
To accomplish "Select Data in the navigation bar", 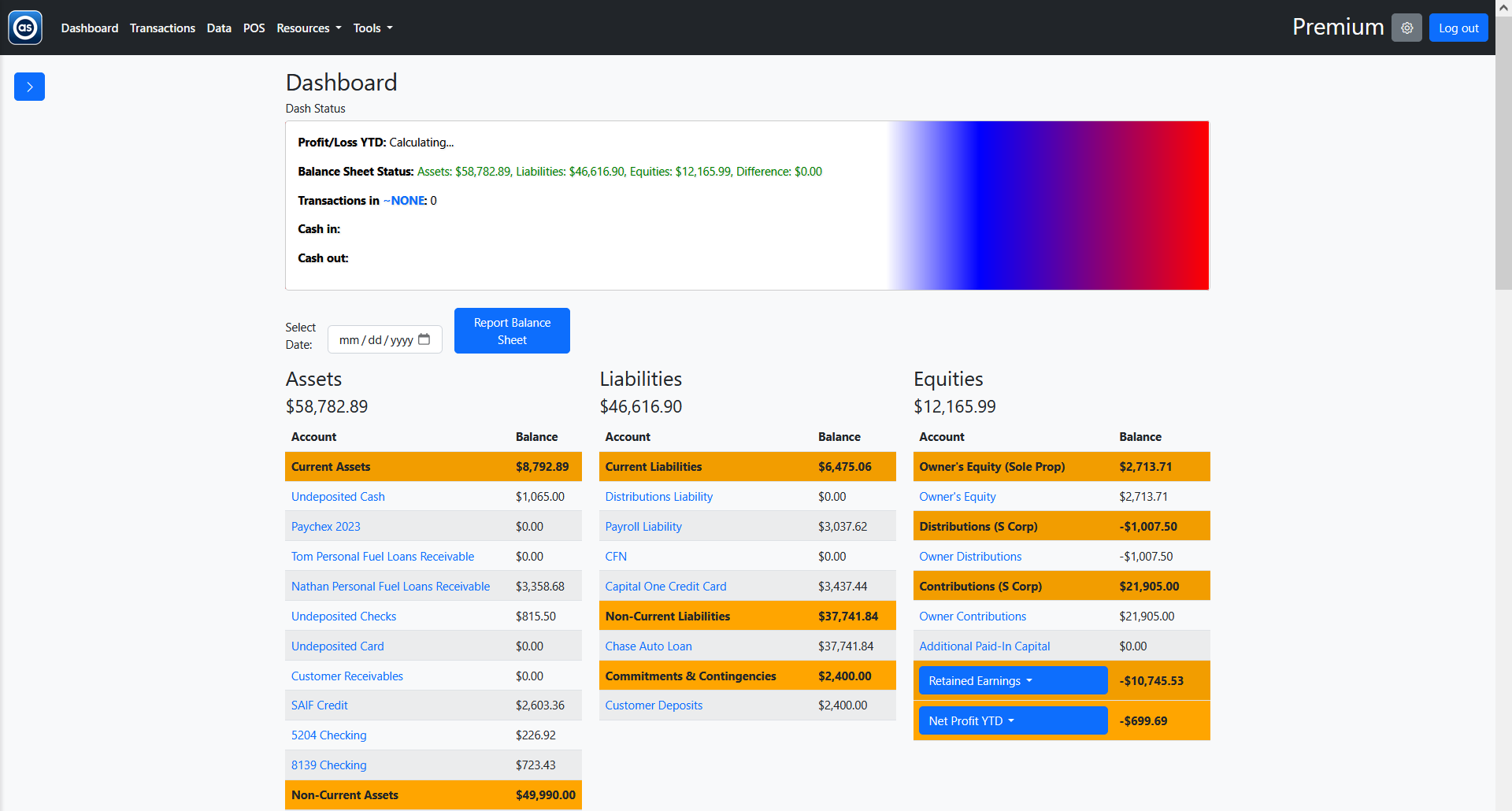I will pyautogui.click(x=218, y=28).
